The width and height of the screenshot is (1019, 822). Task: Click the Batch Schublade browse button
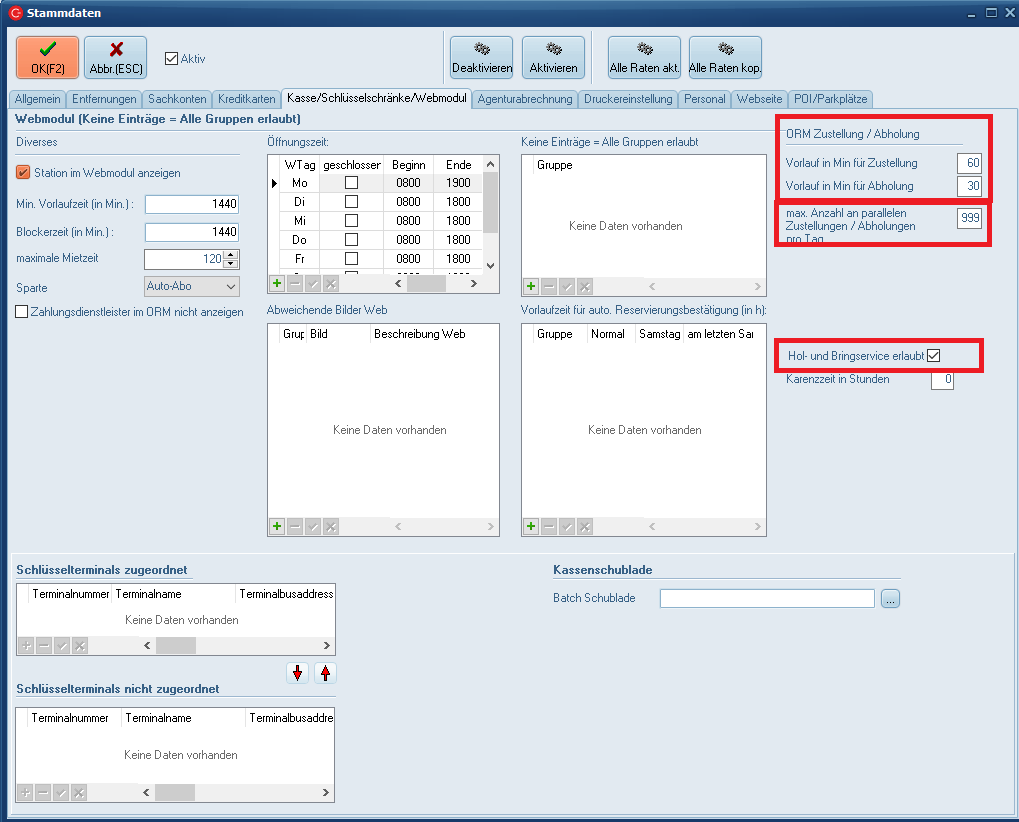coord(890,598)
